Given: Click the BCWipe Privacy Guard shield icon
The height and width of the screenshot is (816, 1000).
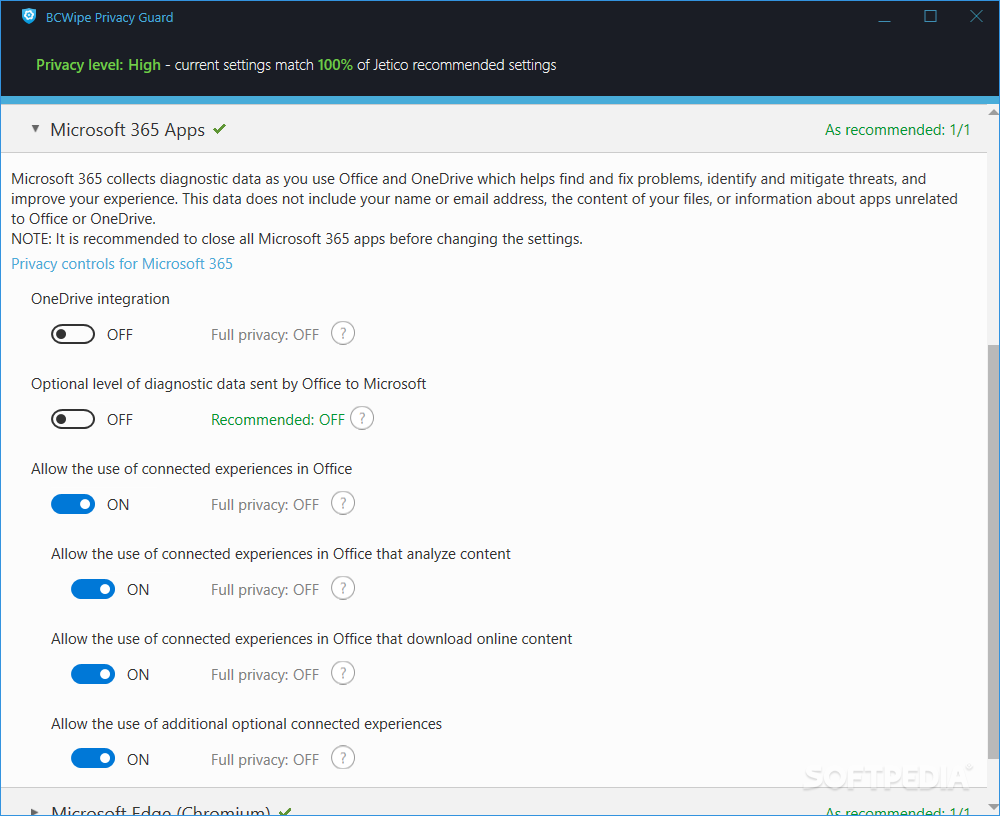Looking at the screenshot, I should (29, 17).
